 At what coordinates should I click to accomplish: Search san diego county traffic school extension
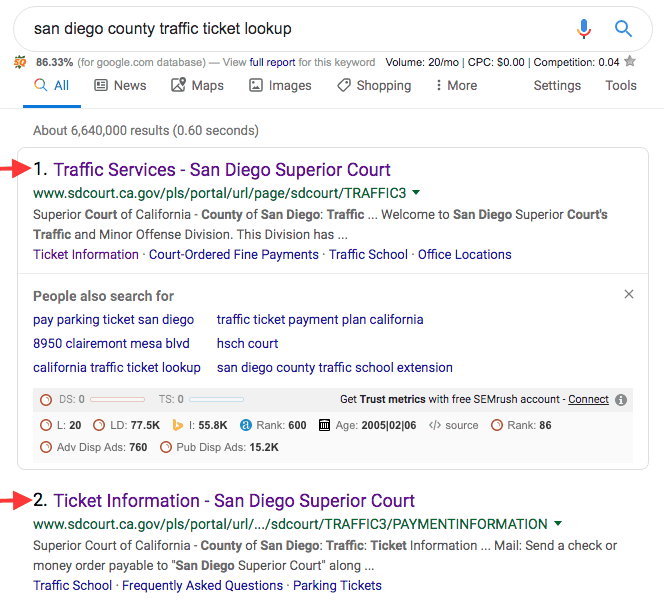click(x=335, y=368)
